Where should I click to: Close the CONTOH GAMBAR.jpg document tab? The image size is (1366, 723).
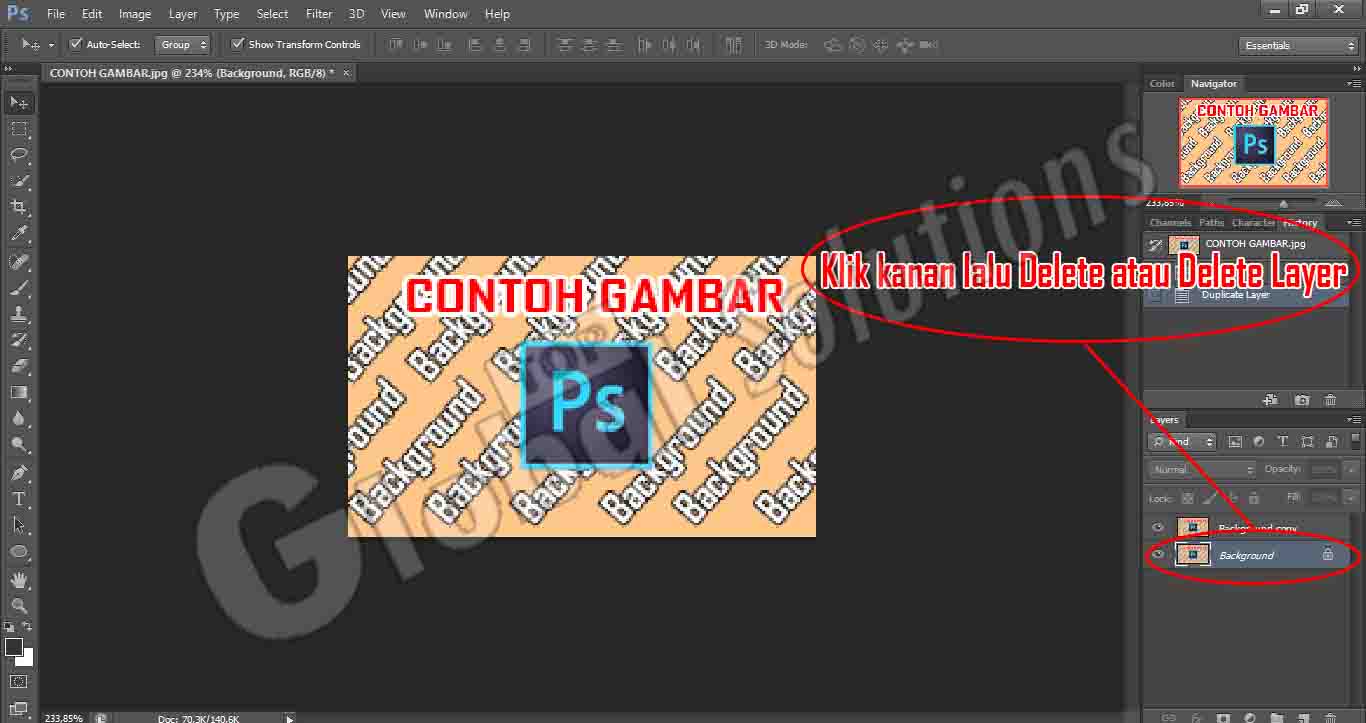click(346, 73)
